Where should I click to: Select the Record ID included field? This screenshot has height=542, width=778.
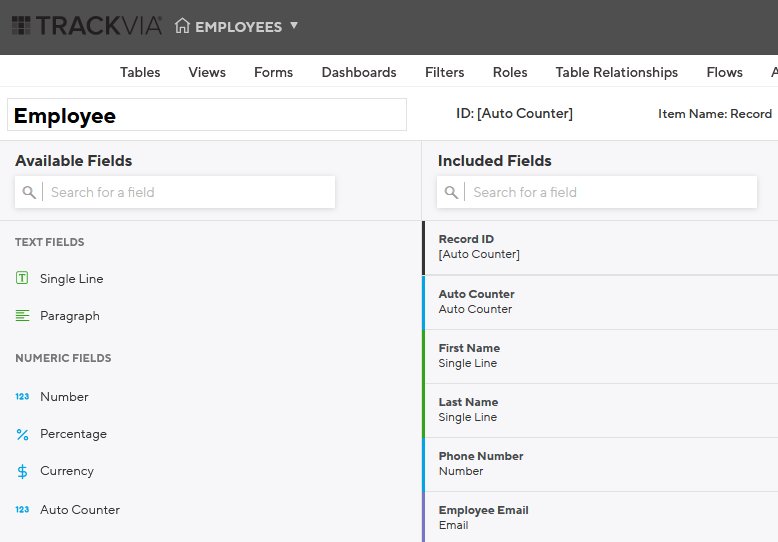click(x=600, y=247)
